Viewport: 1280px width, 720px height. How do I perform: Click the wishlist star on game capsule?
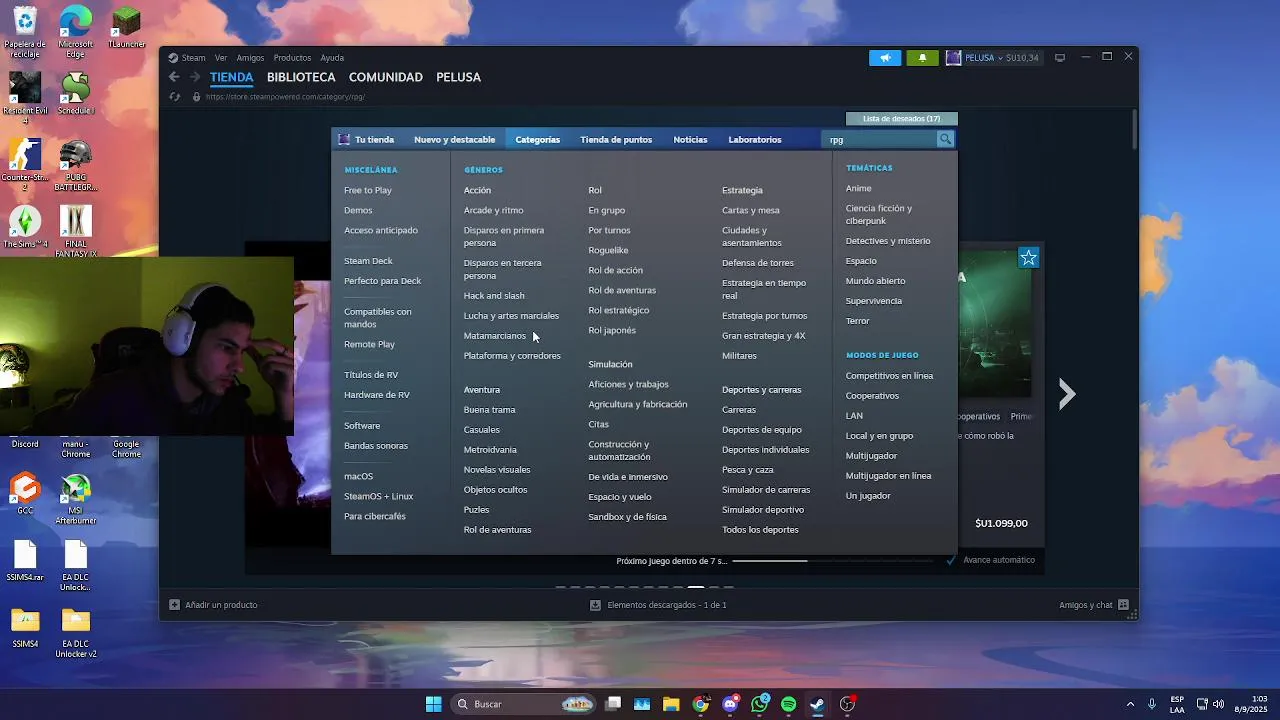1028,259
